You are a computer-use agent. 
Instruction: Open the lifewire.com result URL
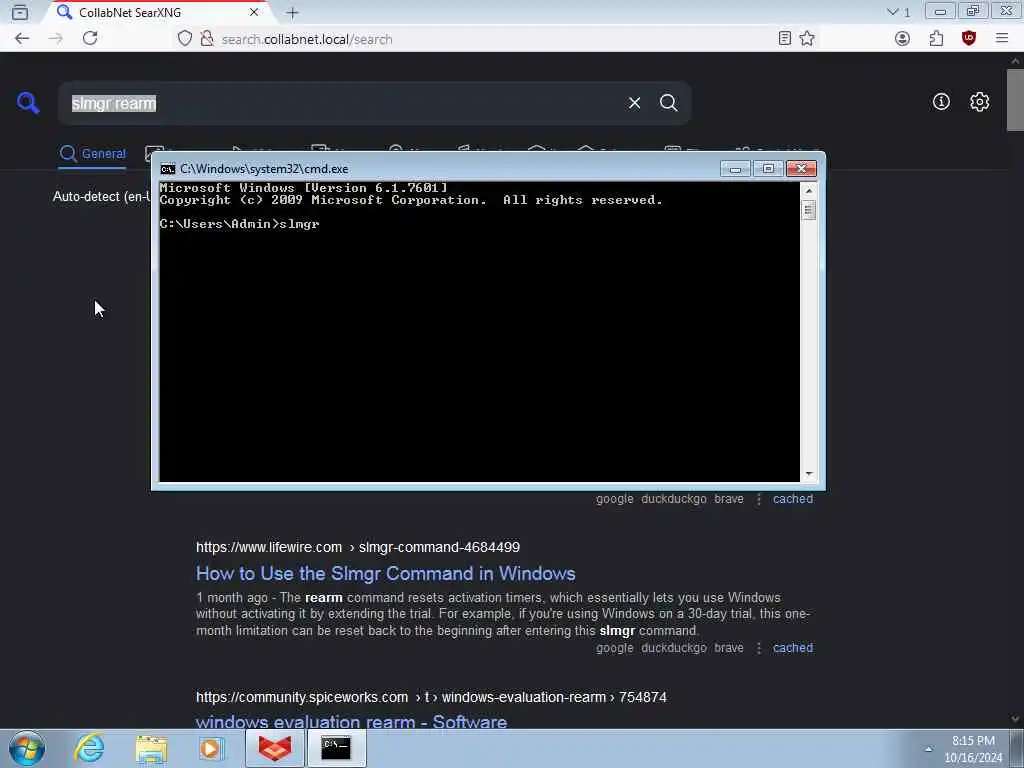pos(358,547)
